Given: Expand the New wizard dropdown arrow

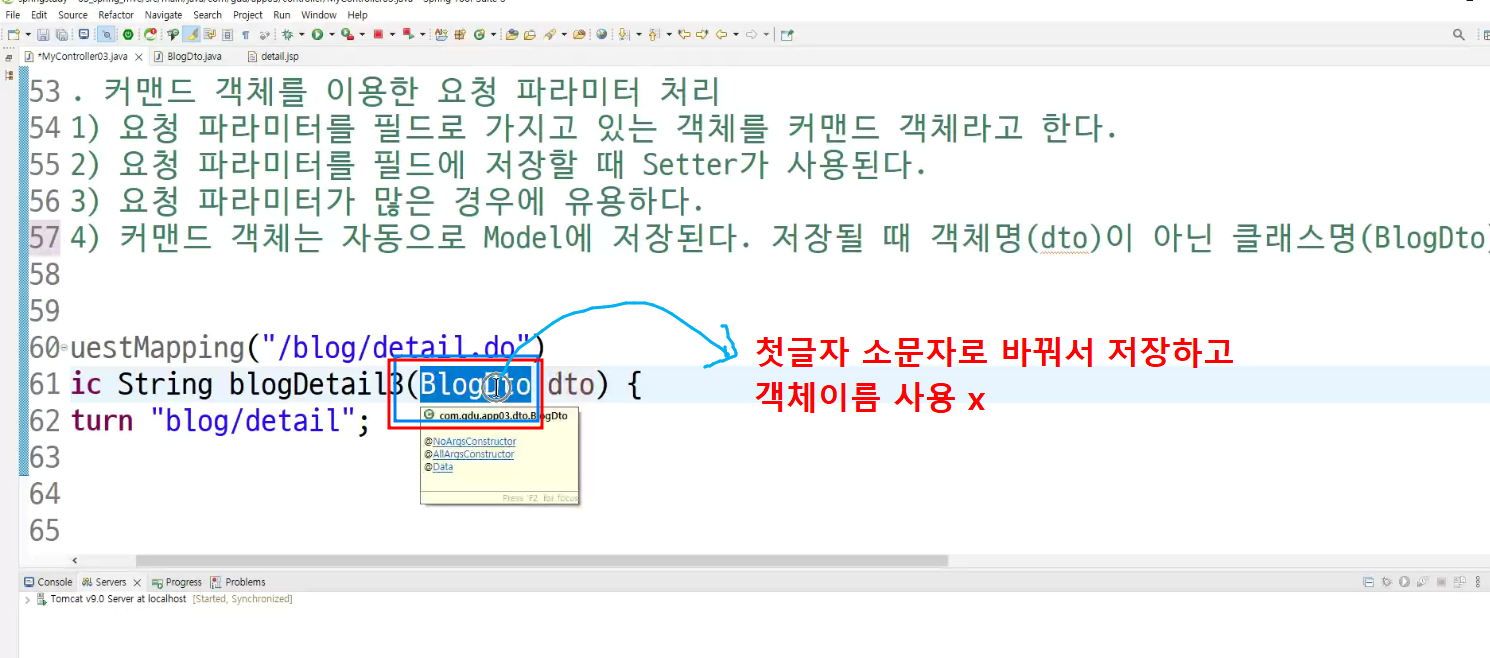Looking at the screenshot, I should point(28,34).
